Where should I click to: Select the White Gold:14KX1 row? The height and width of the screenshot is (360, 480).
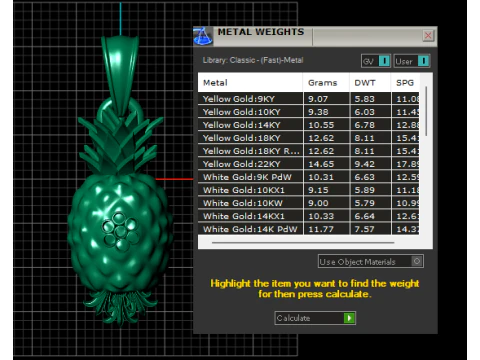click(309, 216)
